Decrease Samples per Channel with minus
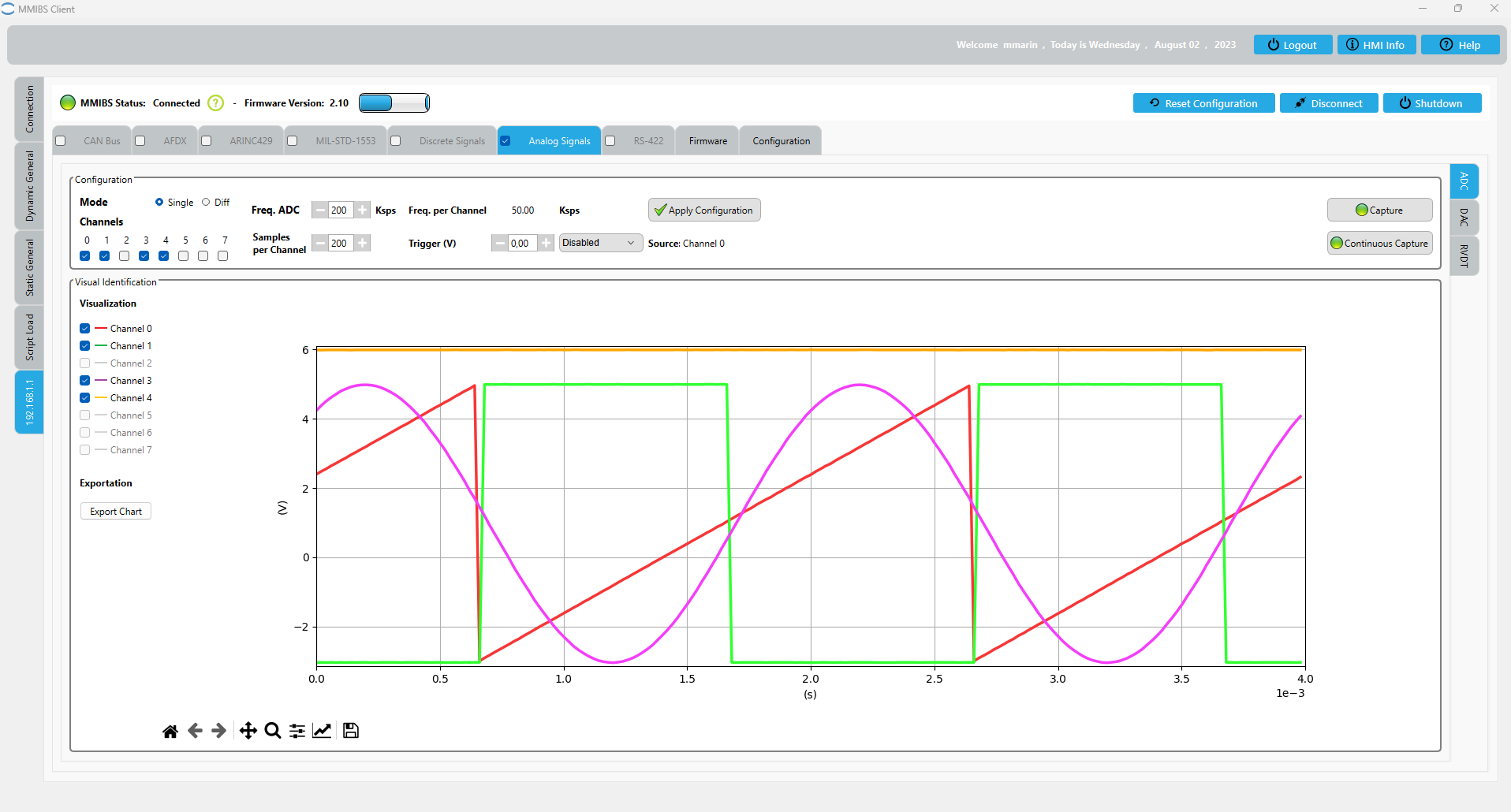The height and width of the screenshot is (812, 1511). (x=320, y=243)
